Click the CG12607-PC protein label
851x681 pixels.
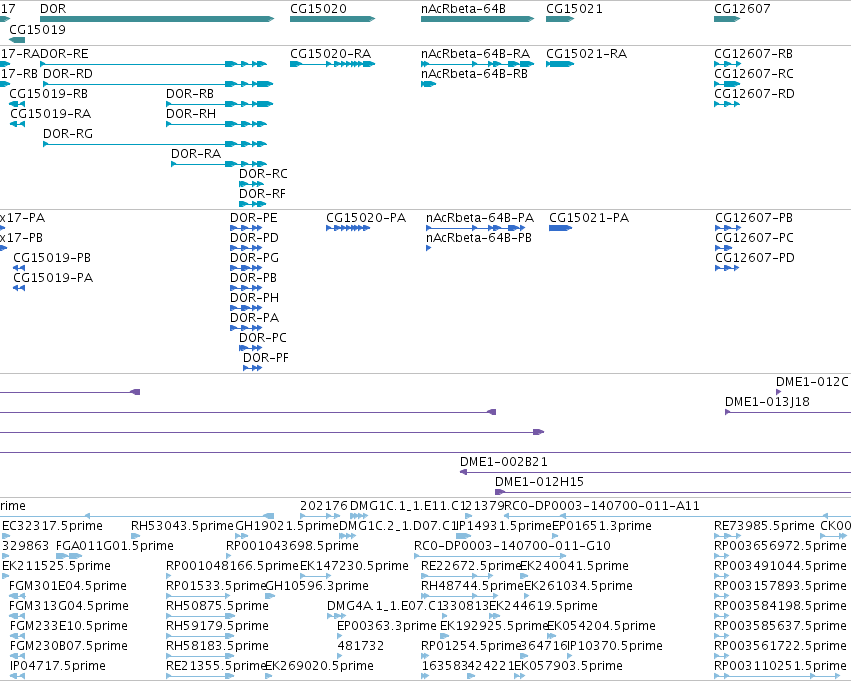(754, 238)
